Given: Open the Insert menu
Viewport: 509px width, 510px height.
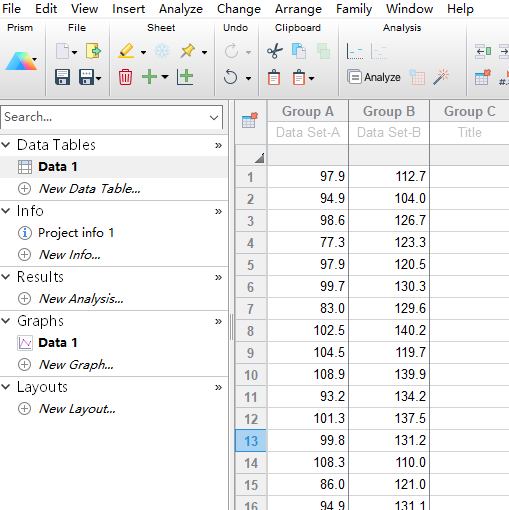Looking at the screenshot, I should point(128,9).
